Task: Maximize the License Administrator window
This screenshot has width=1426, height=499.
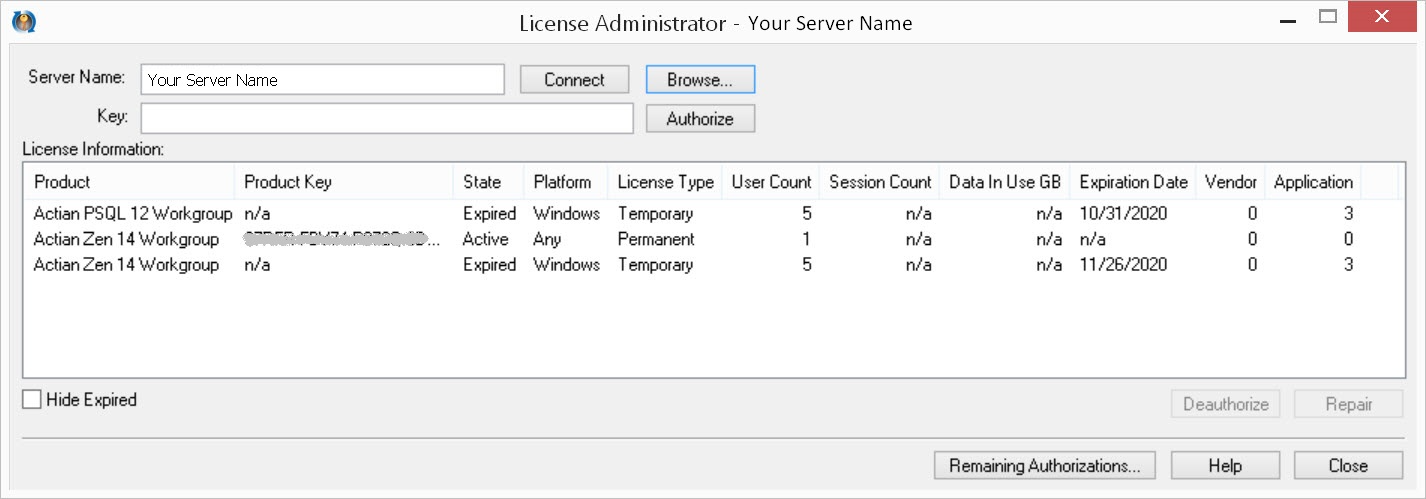Action: point(1328,17)
